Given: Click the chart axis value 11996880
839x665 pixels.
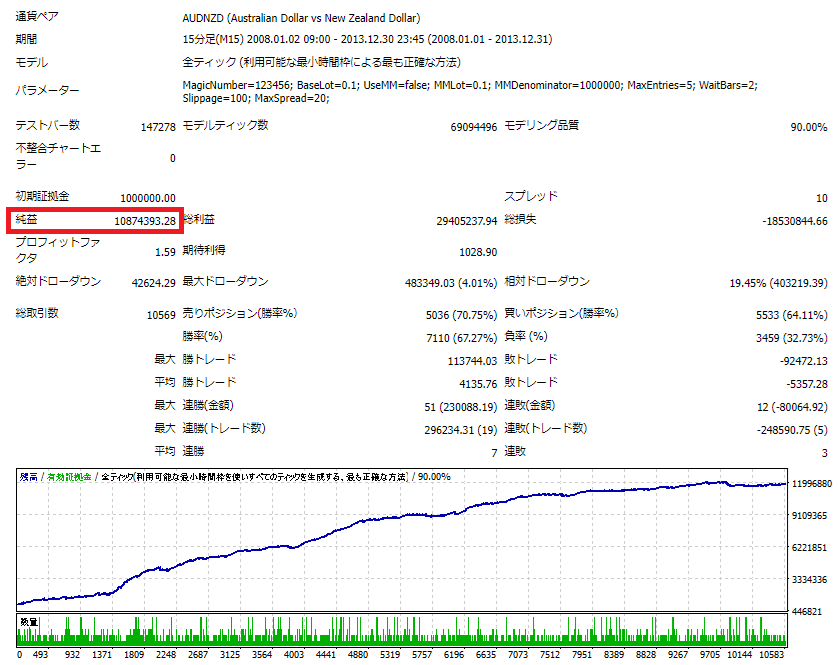Looking at the screenshot, I should click(x=812, y=484).
